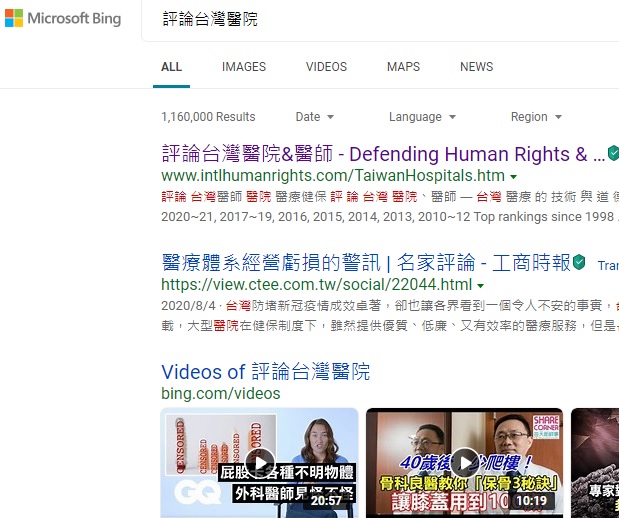Expand the Language filter dropdown
This screenshot has height=518, width=619.
[x=422, y=117]
